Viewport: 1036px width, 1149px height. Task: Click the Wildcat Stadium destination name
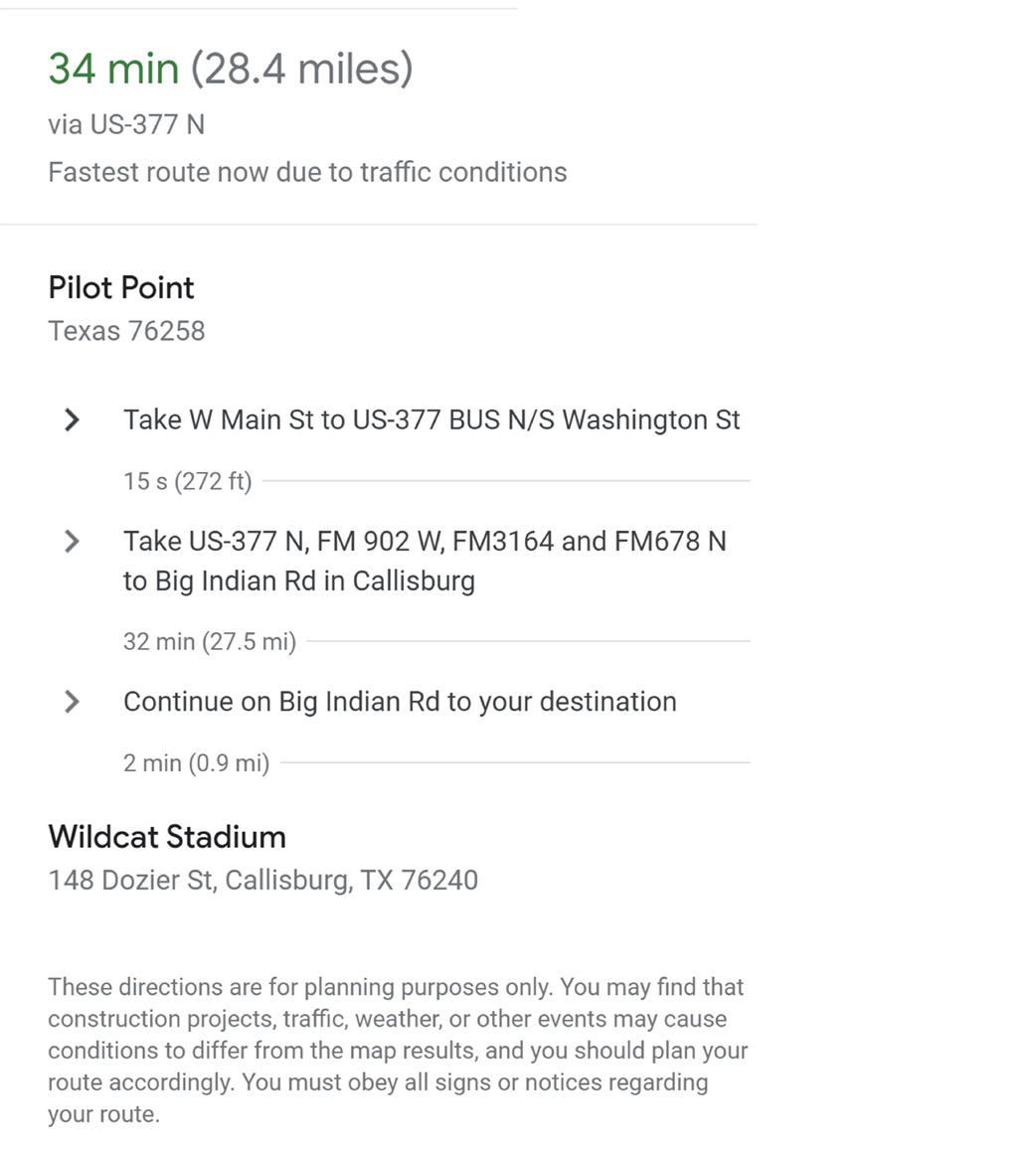click(167, 836)
